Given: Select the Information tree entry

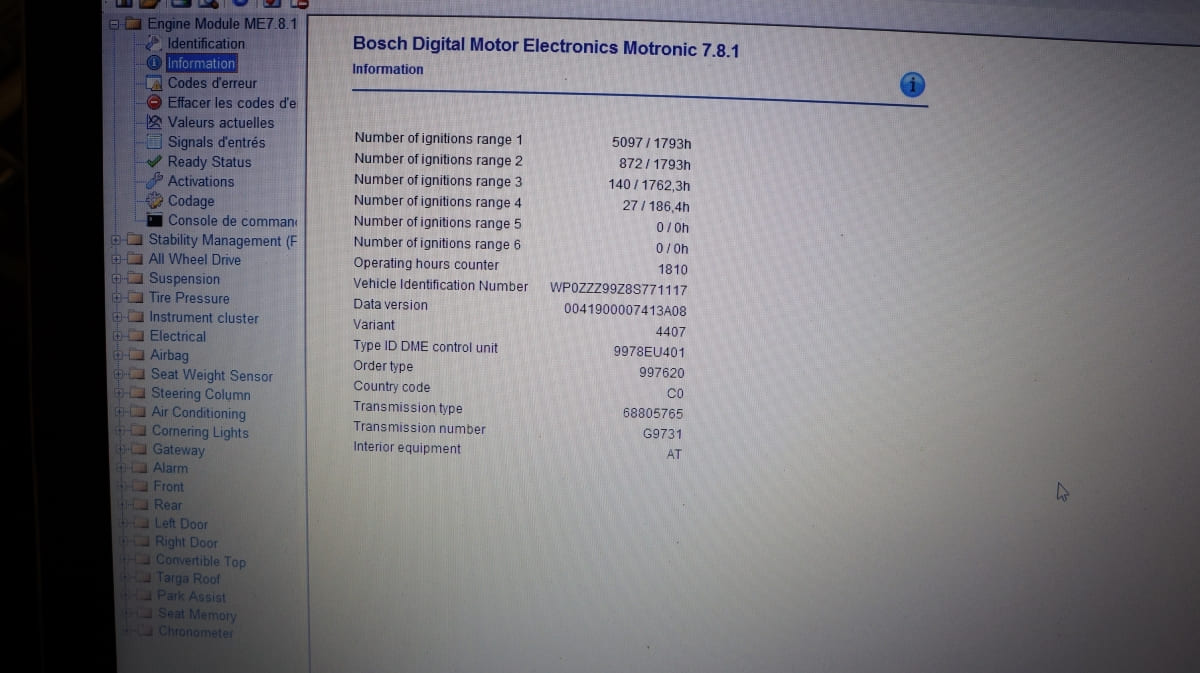Looking at the screenshot, I should click(201, 63).
